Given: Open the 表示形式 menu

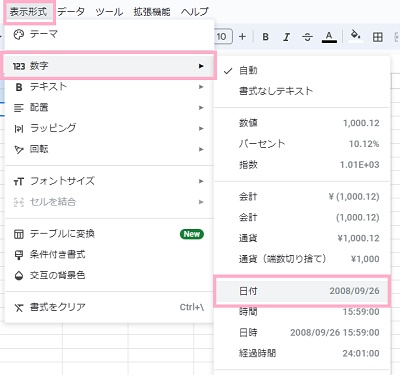Looking at the screenshot, I should [28, 12].
